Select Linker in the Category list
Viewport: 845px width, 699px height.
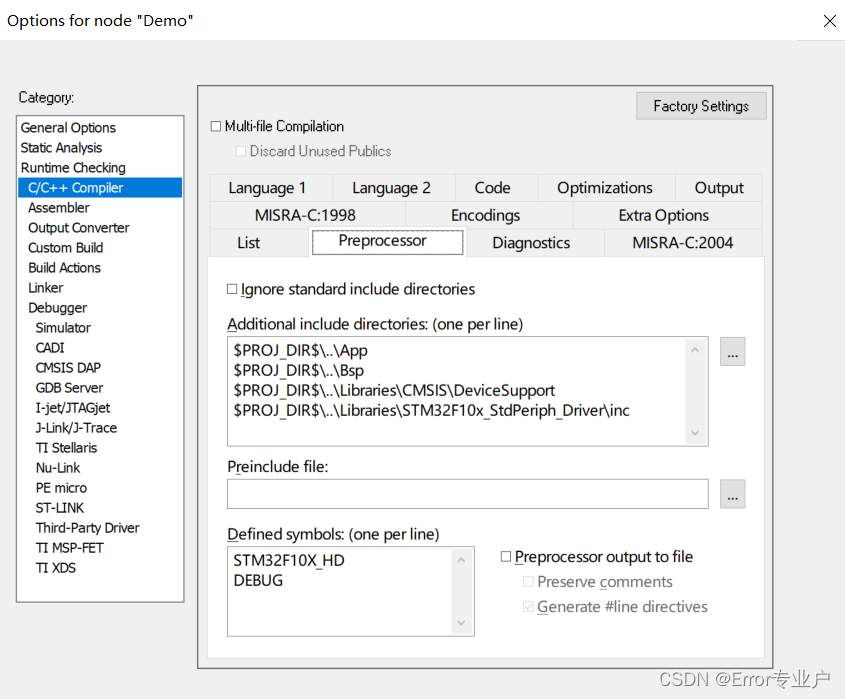[46, 288]
